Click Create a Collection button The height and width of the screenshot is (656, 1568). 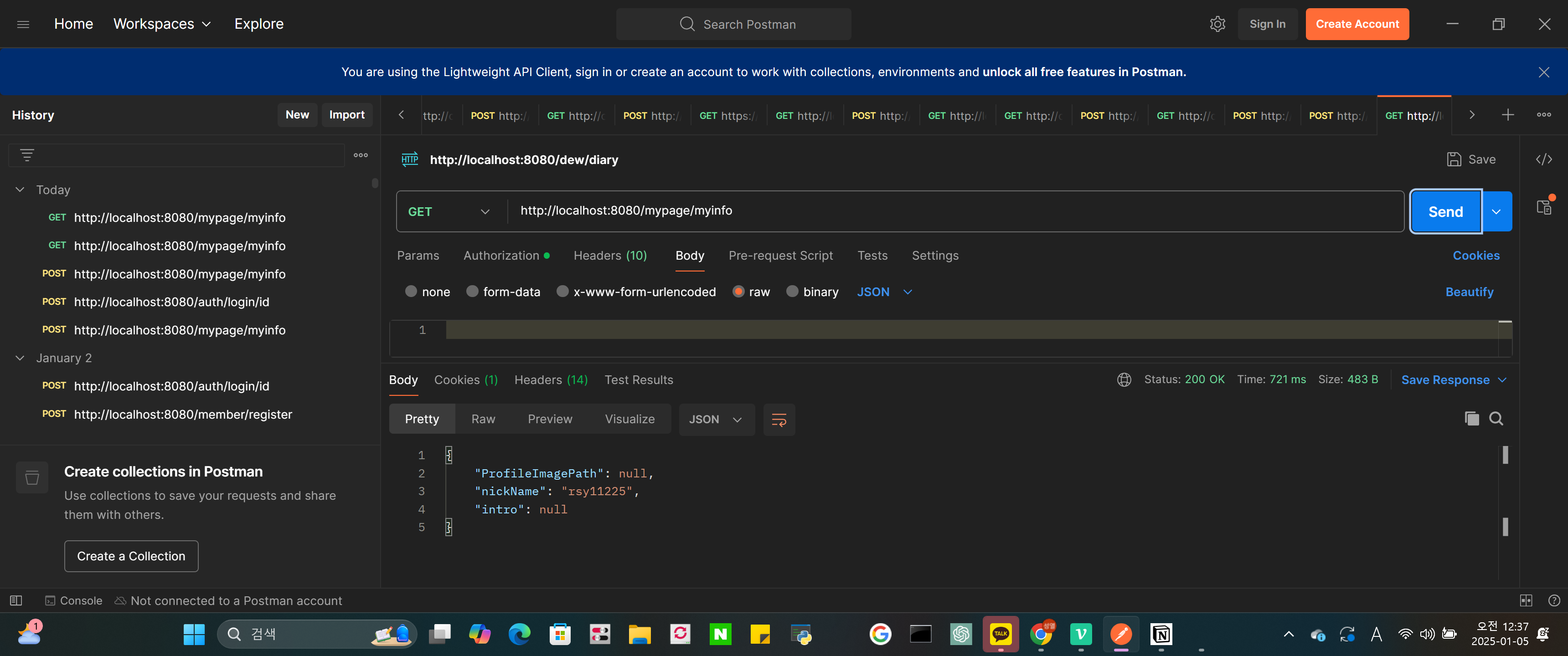click(131, 556)
